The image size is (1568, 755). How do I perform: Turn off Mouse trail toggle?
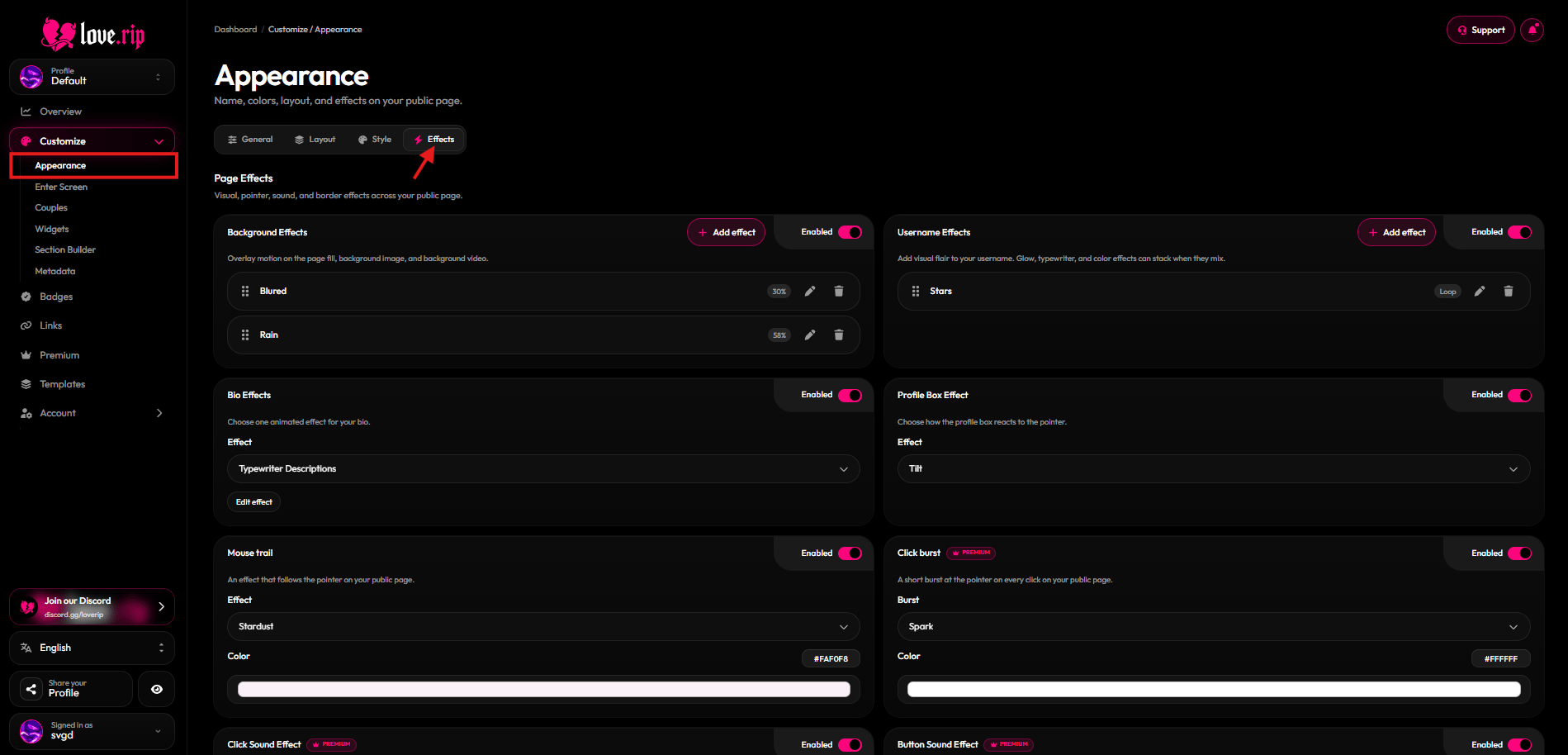click(x=850, y=553)
